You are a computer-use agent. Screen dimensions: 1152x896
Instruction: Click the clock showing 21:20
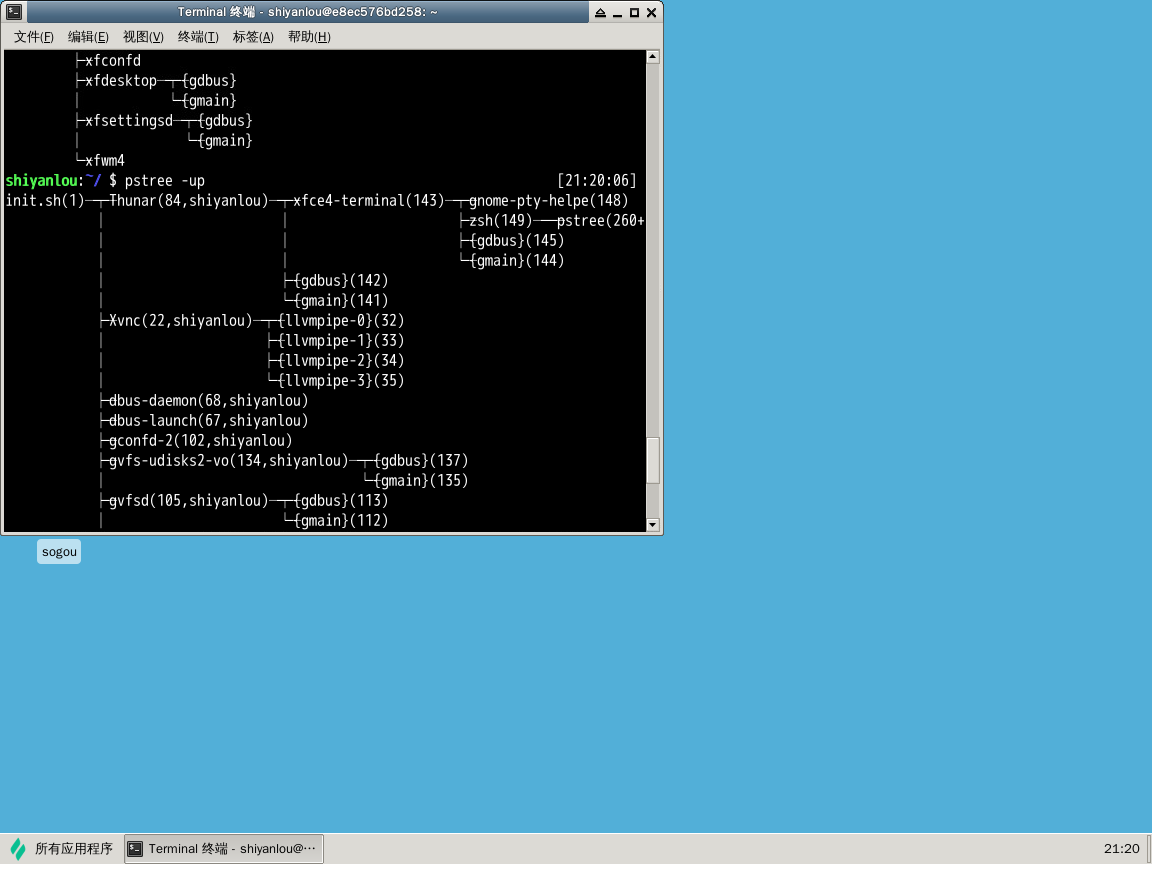[1122, 848]
